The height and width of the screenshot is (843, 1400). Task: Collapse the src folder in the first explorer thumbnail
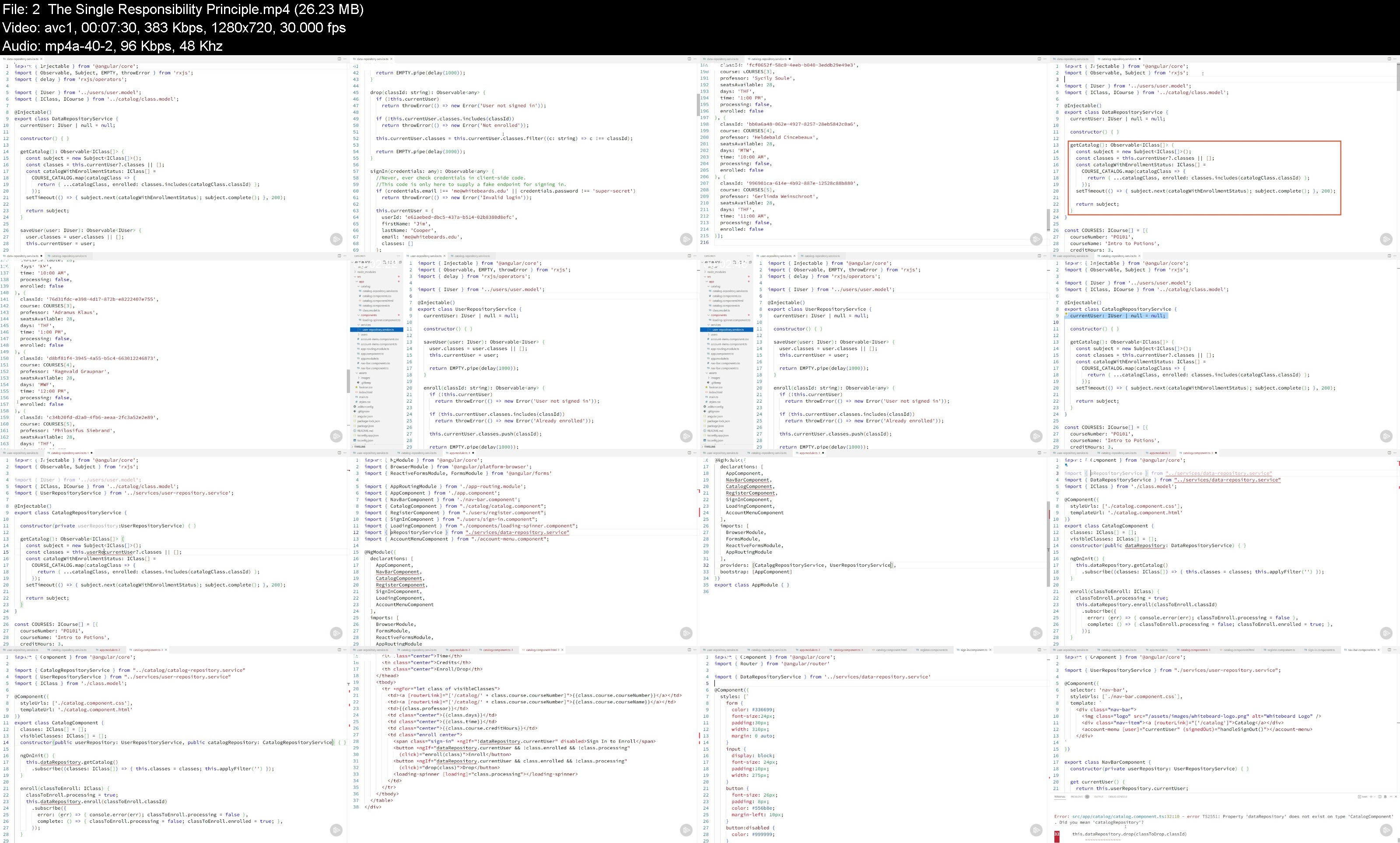(358, 277)
